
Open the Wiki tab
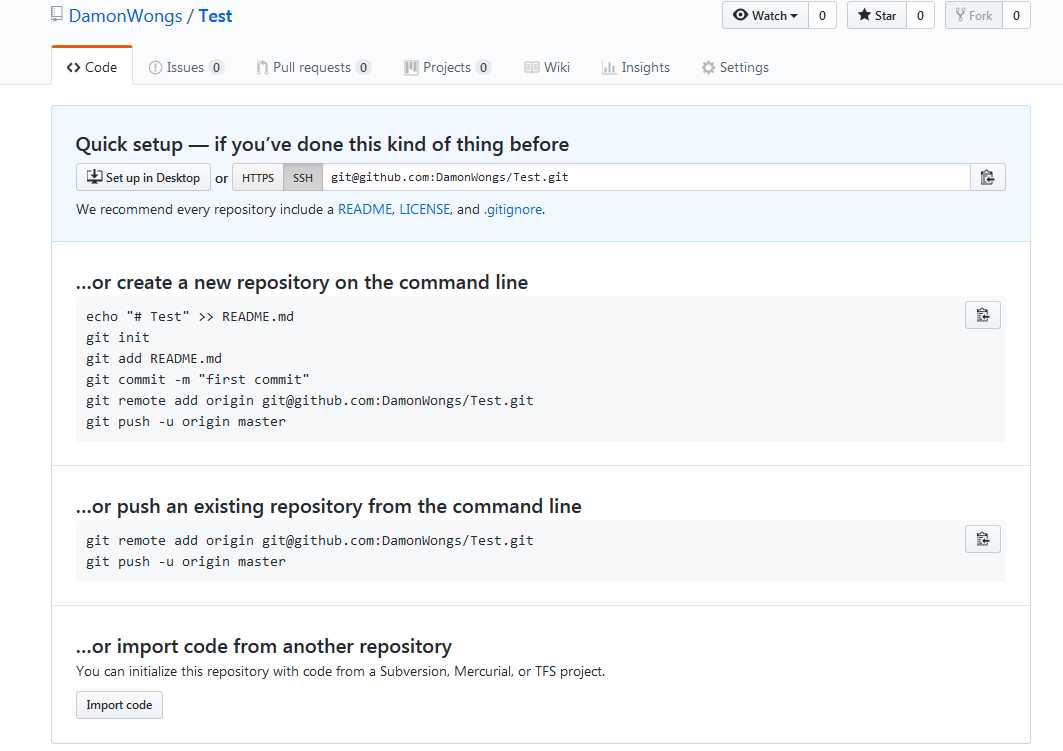pyautogui.click(x=547, y=67)
